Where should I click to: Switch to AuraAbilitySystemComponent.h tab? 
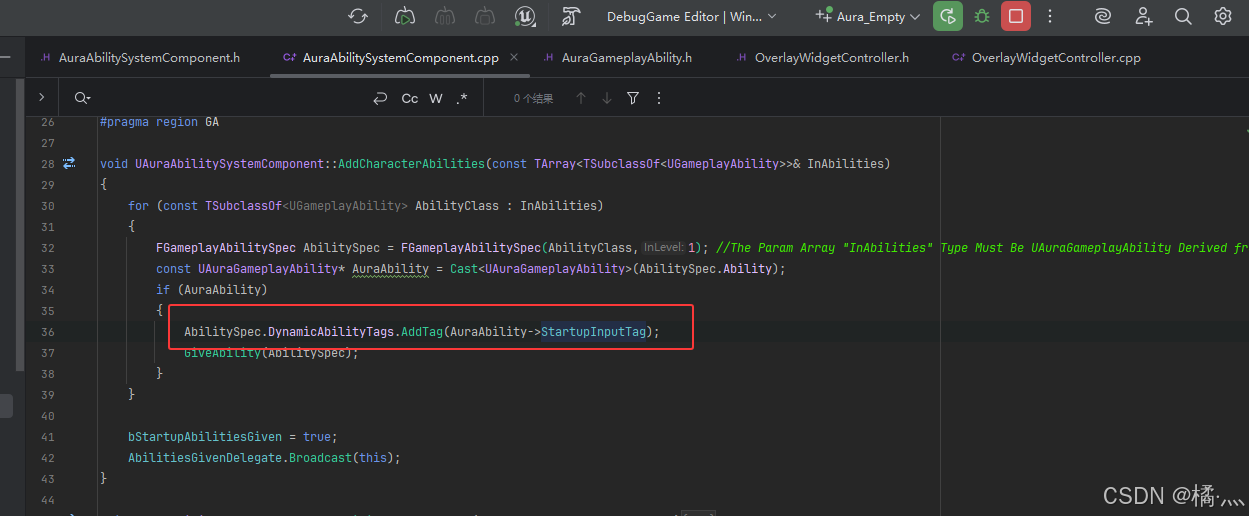(140, 58)
